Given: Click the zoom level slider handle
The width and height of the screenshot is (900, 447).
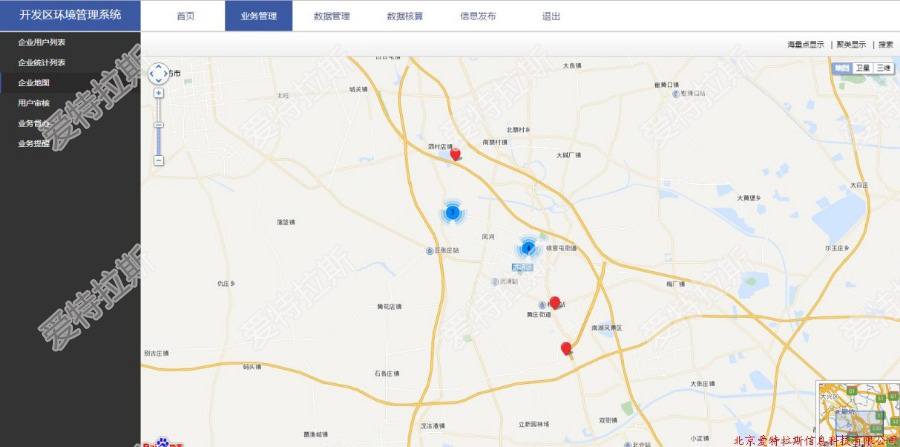Looking at the screenshot, I should pos(159,125).
